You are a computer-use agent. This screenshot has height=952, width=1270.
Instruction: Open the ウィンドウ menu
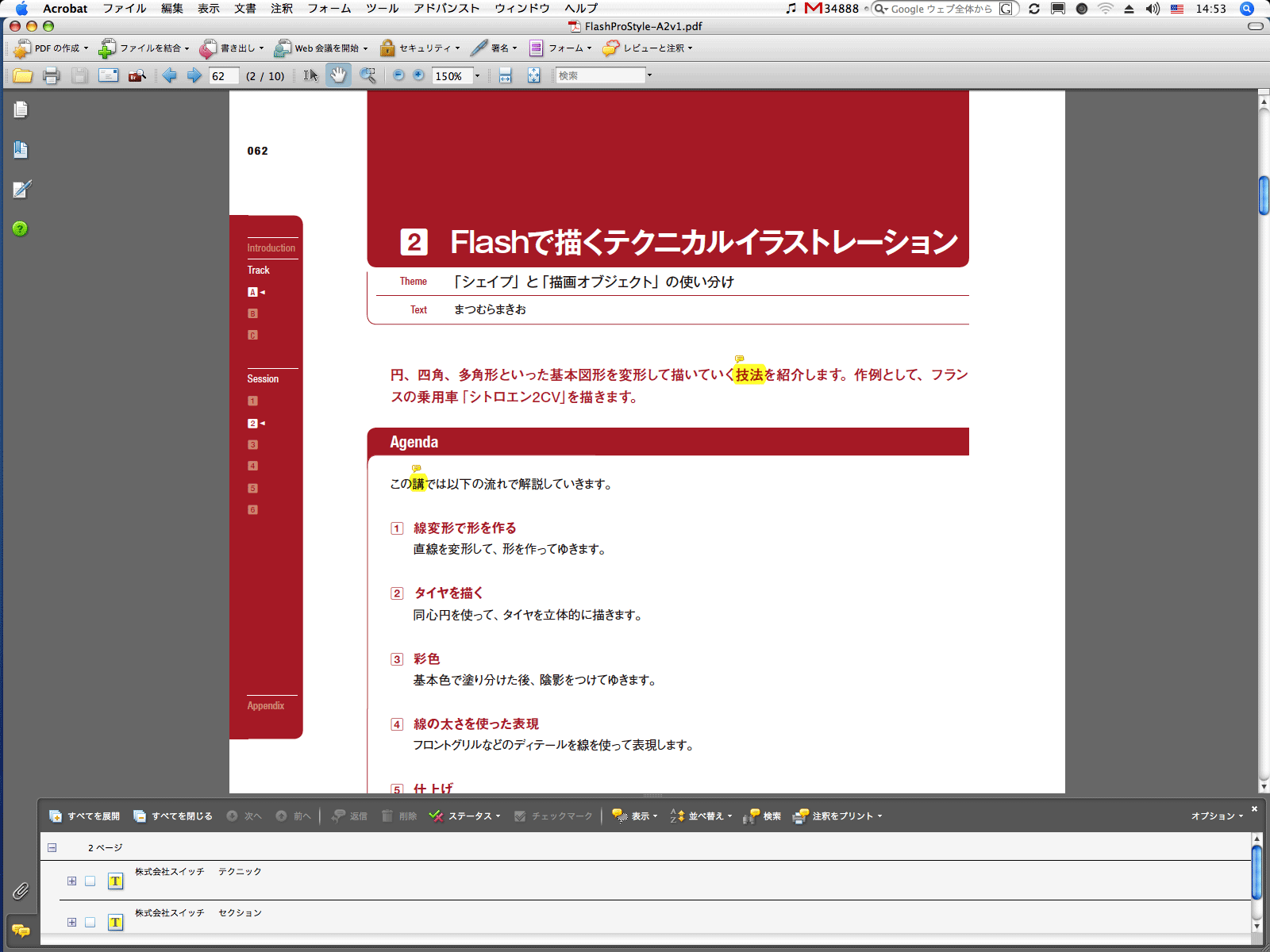[522, 9]
